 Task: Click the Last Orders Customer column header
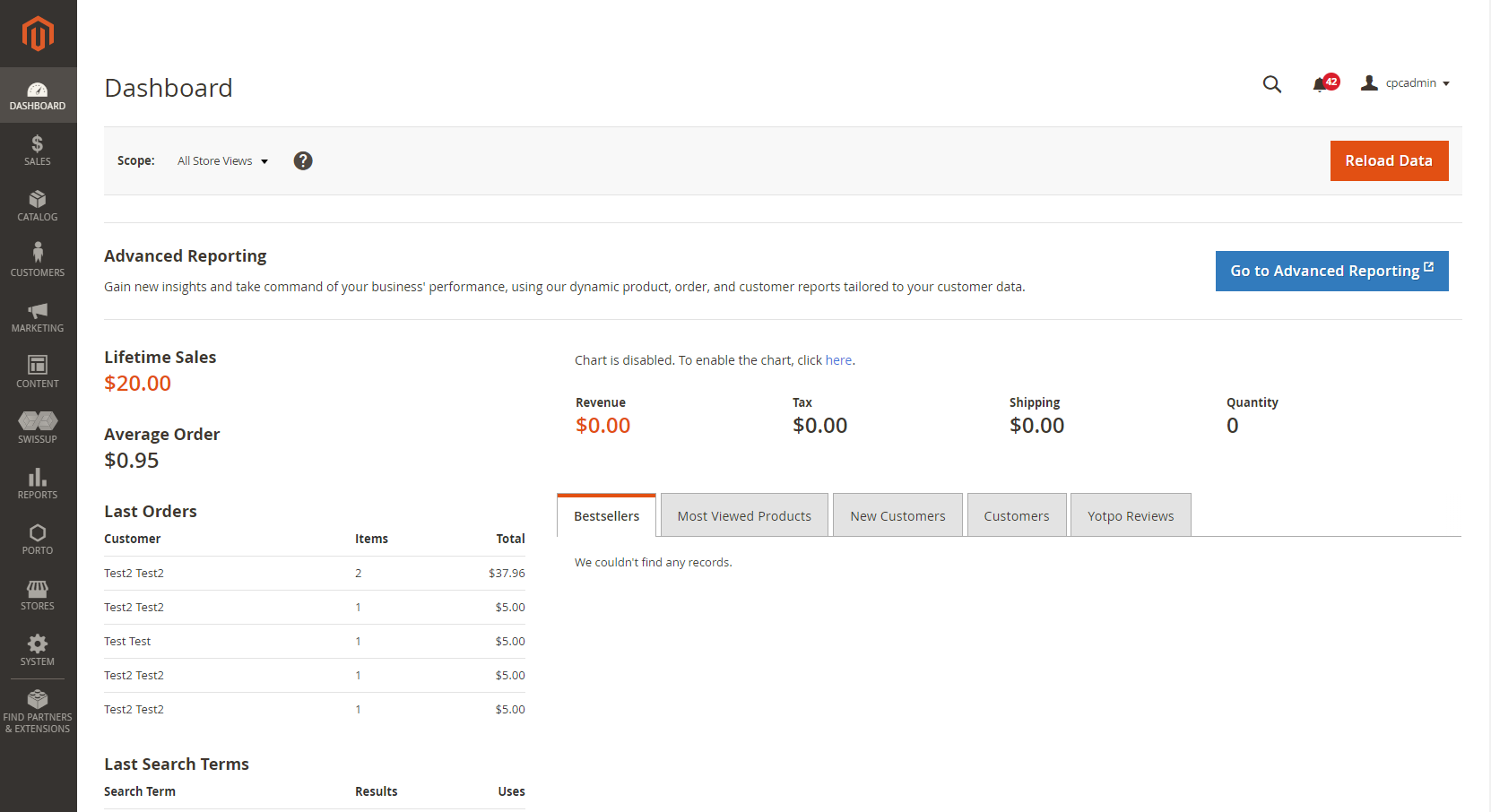133,539
